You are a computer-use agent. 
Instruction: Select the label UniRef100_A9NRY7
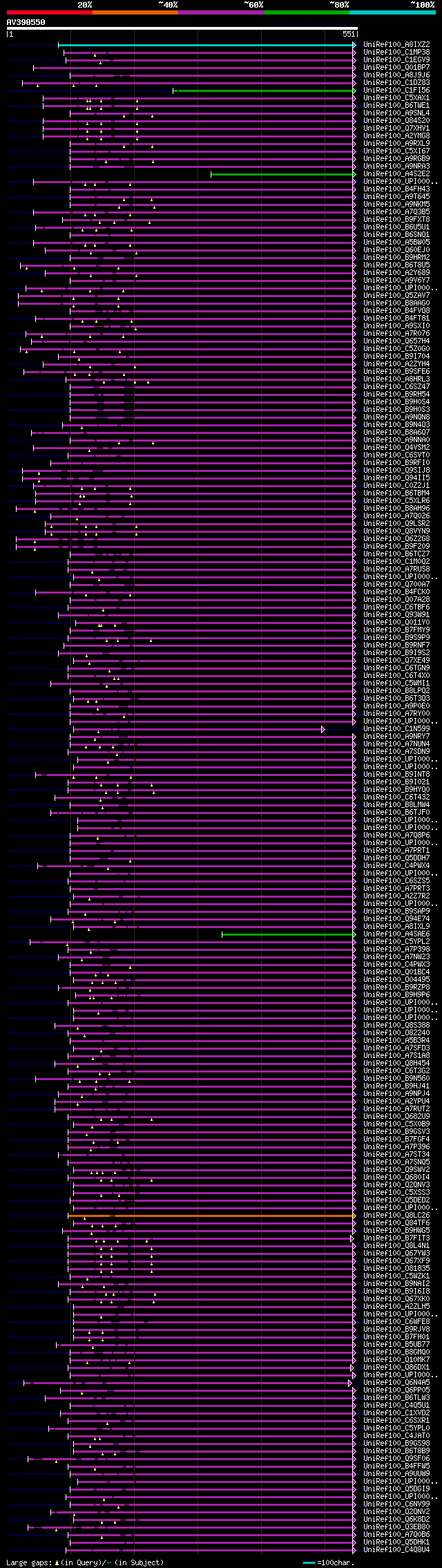(396, 737)
